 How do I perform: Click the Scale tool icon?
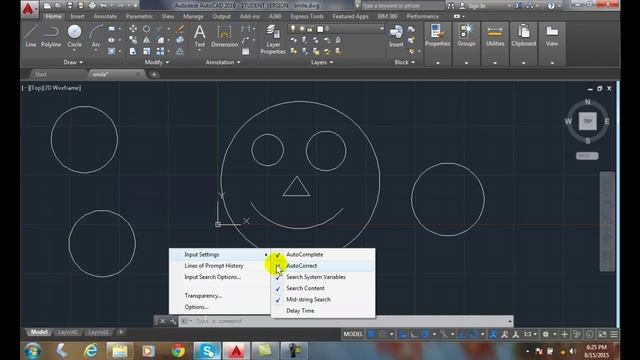pyautogui.click(x=147, y=51)
